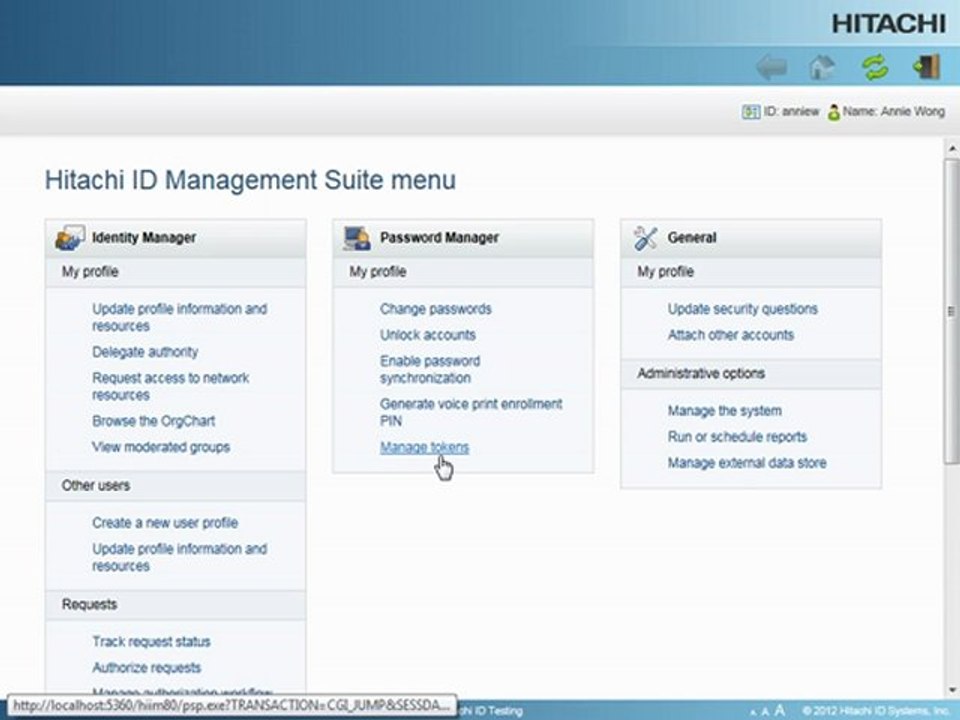Screen dimensions: 960x720
Task: Select largest font size A in footer
Action: point(779,710)
